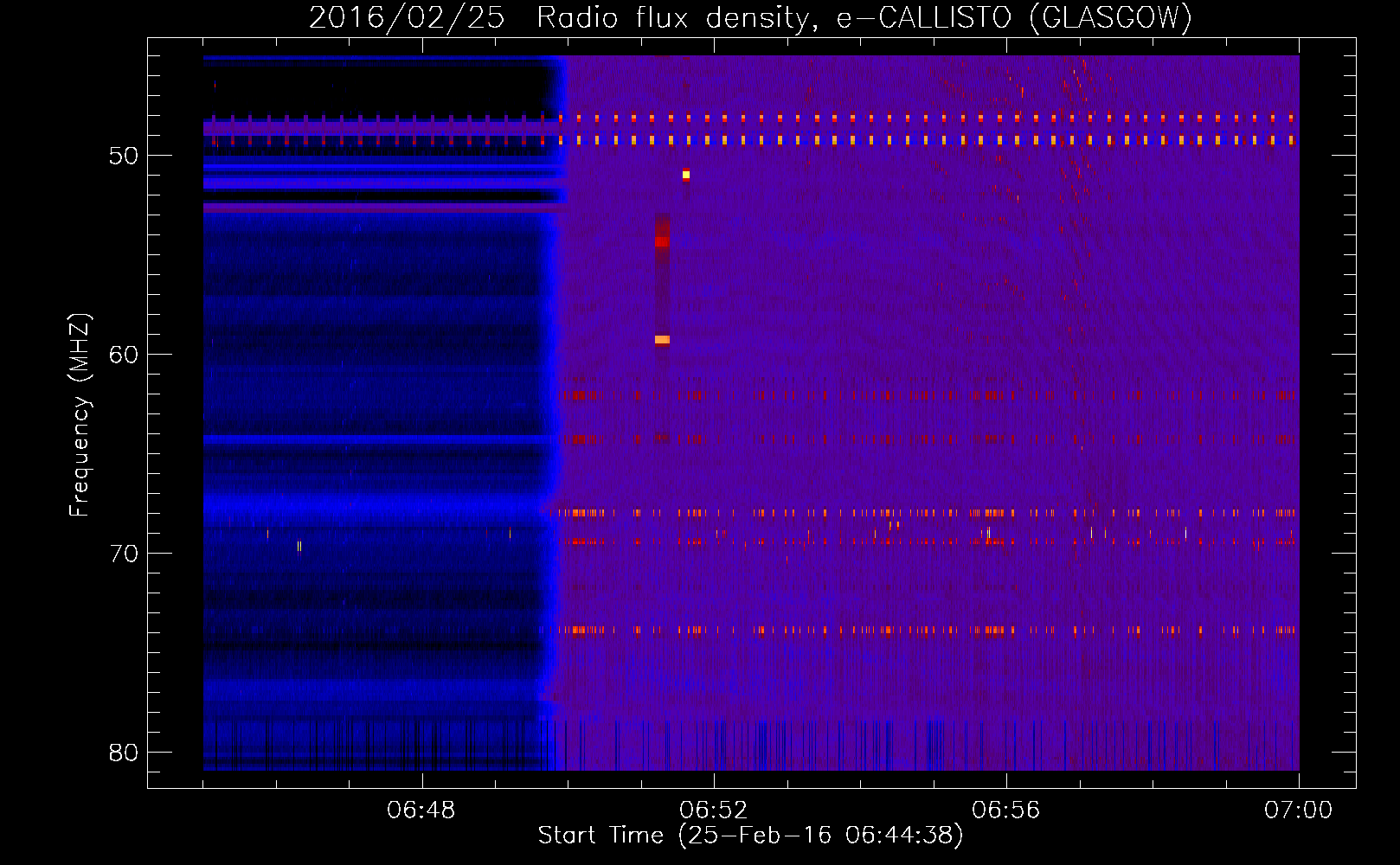Click the 70 frequency tick label

tap(124, 554)
